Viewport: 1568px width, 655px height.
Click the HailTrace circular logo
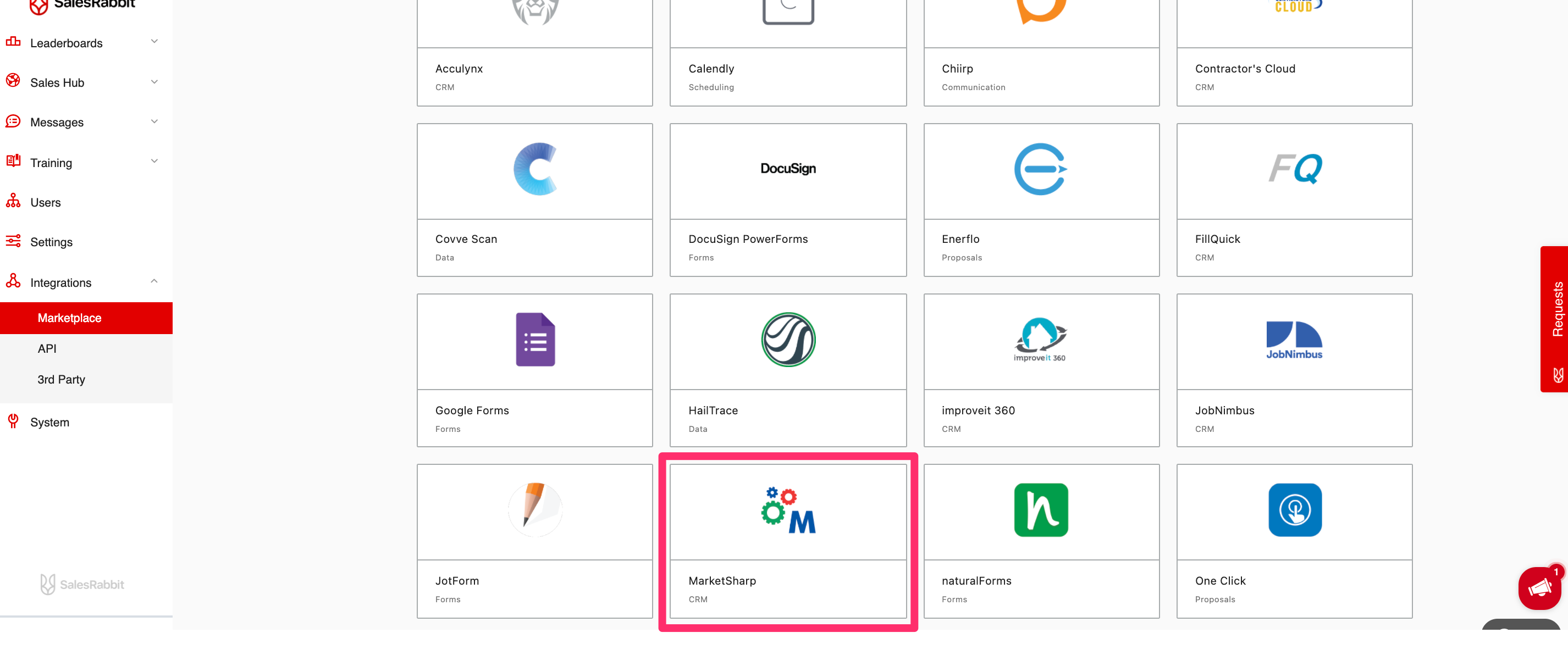tap(788, 340)
